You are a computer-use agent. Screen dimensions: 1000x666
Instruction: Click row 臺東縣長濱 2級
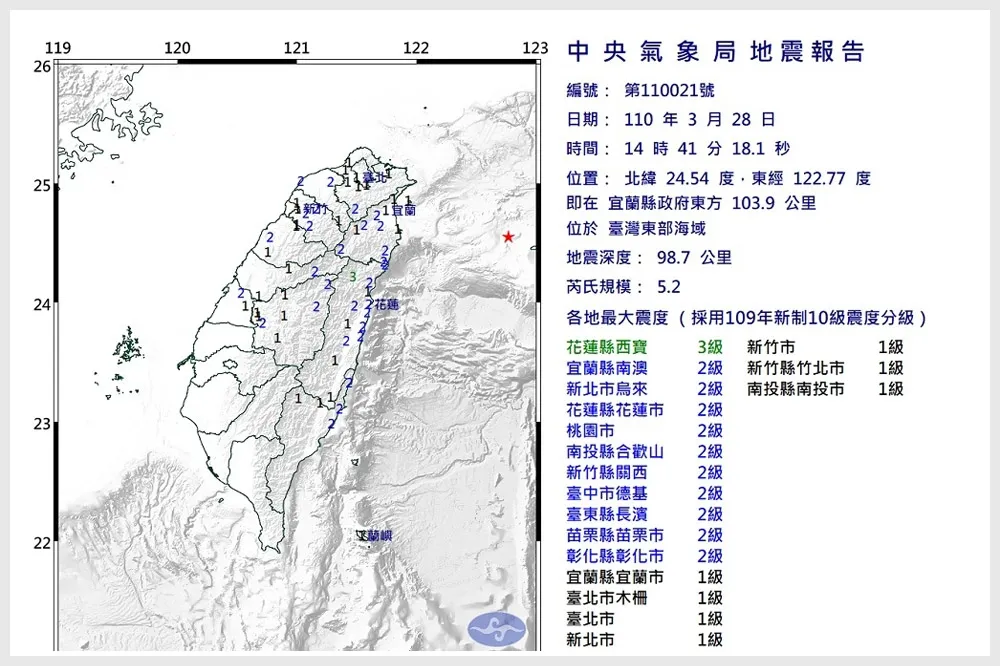tap(644, 514)
